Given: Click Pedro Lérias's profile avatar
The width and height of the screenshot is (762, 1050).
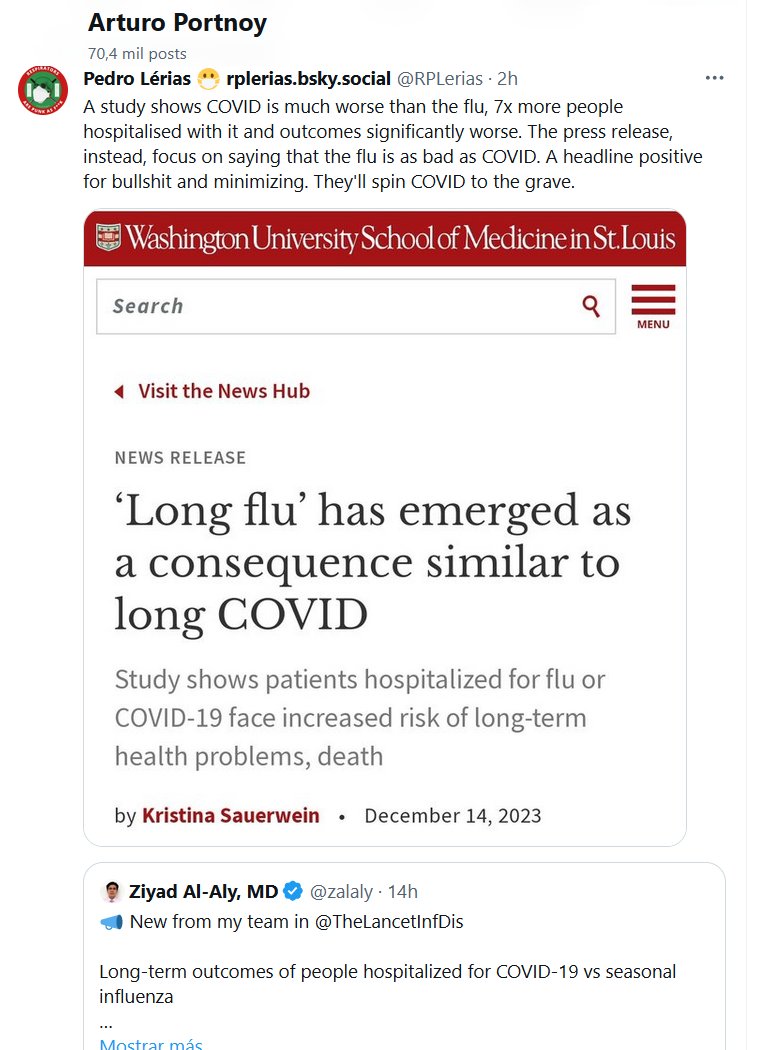Looking at the screenshot, I should (42, 91).
